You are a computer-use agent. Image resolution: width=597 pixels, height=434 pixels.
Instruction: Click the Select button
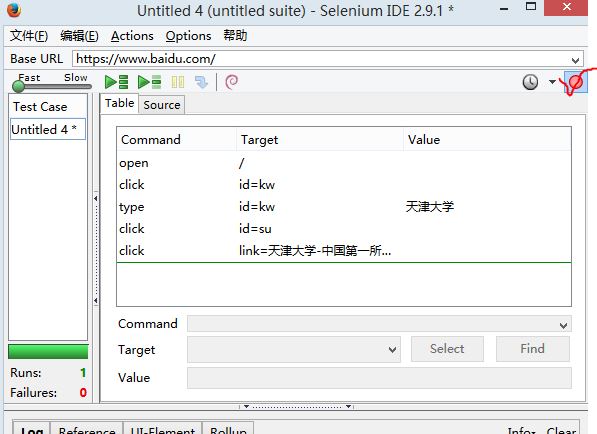(447, 349)
